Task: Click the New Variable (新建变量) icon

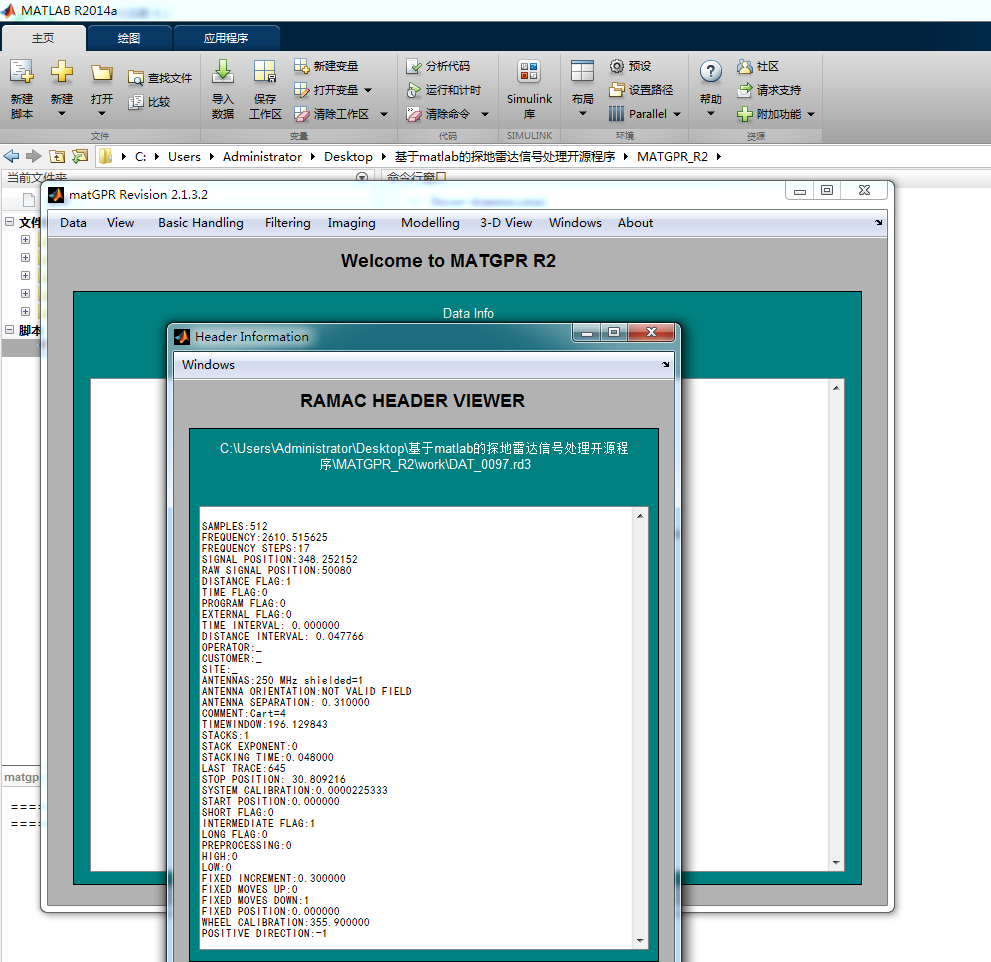Action: coord(301,66)
